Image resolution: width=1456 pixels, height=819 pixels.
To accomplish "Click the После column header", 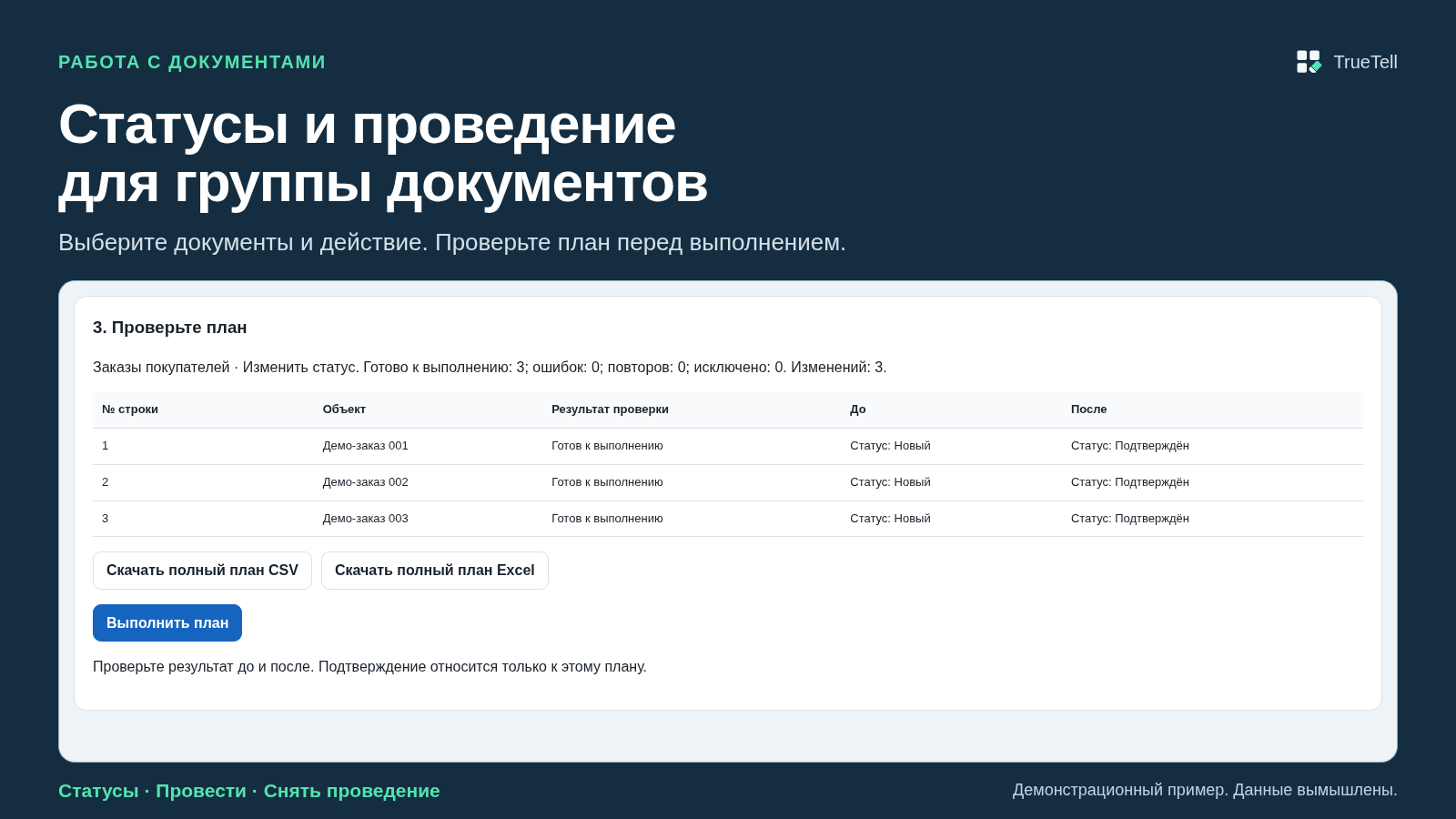I will tap(1089, 409).
